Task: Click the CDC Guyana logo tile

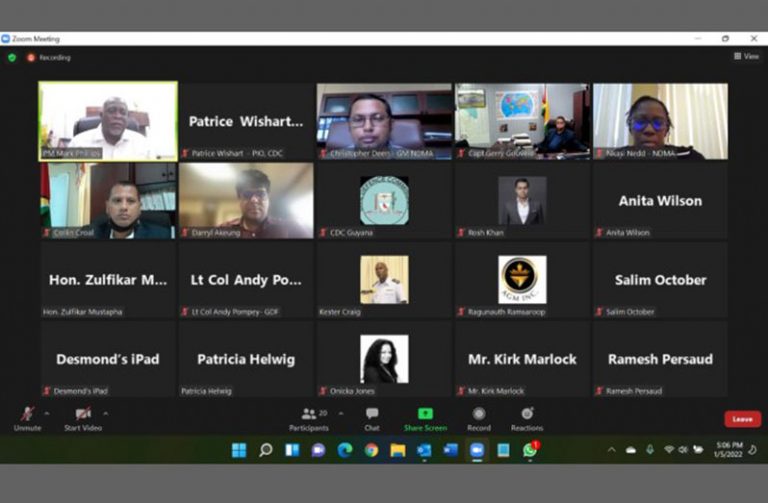Action: pos(384,201)
